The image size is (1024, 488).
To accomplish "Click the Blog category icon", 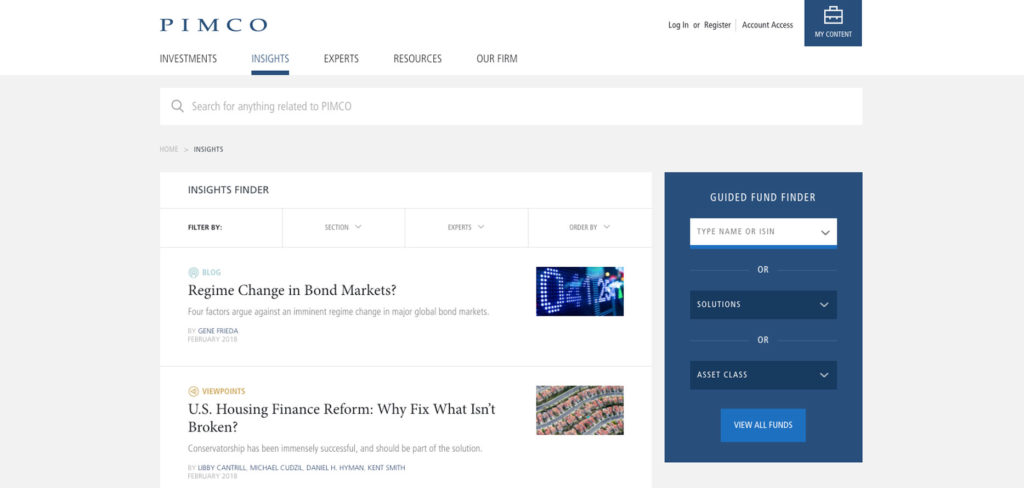I will coord(193,272).
